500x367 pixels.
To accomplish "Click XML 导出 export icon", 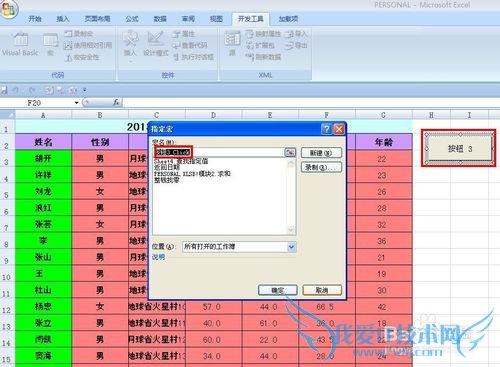I will pyautogui.click(x=296, y=45).
